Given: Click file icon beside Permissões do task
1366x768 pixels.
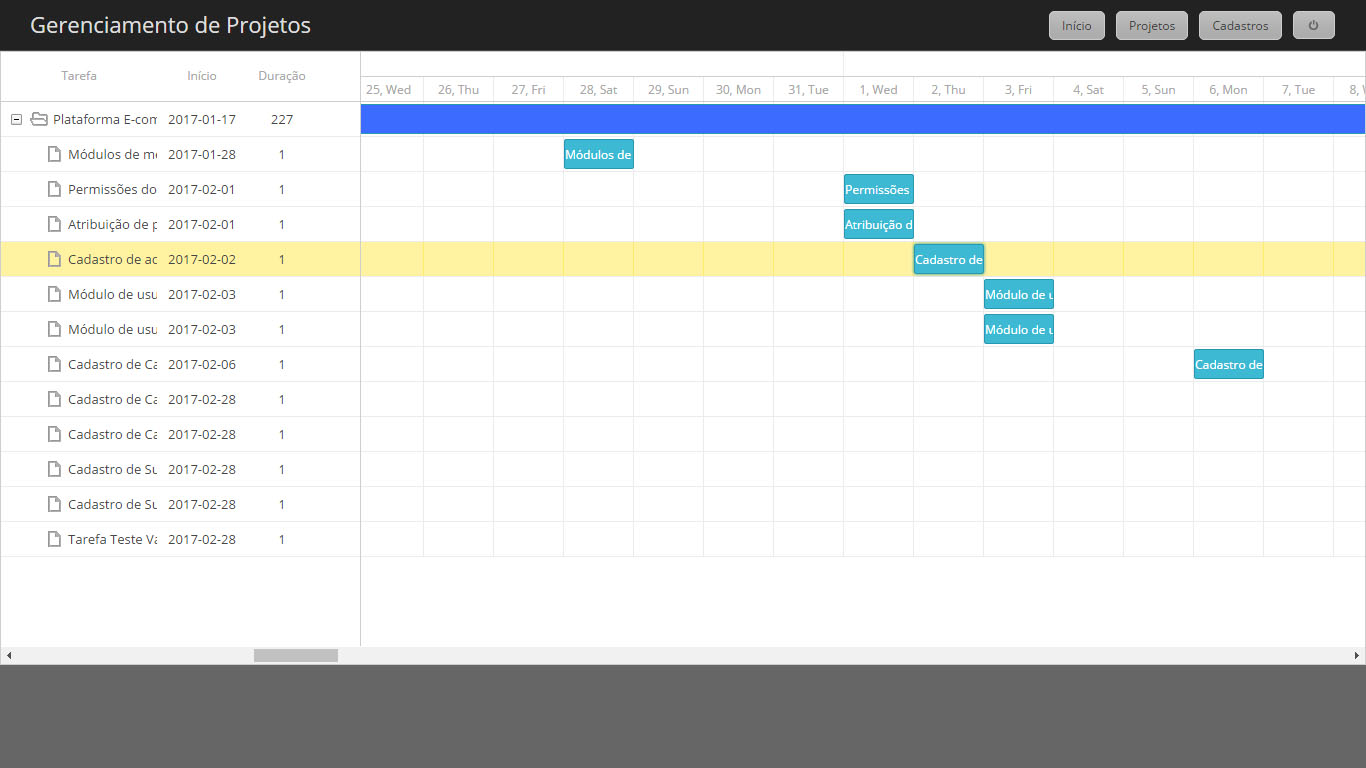Looking at the screenshot, I should [55, 190].
